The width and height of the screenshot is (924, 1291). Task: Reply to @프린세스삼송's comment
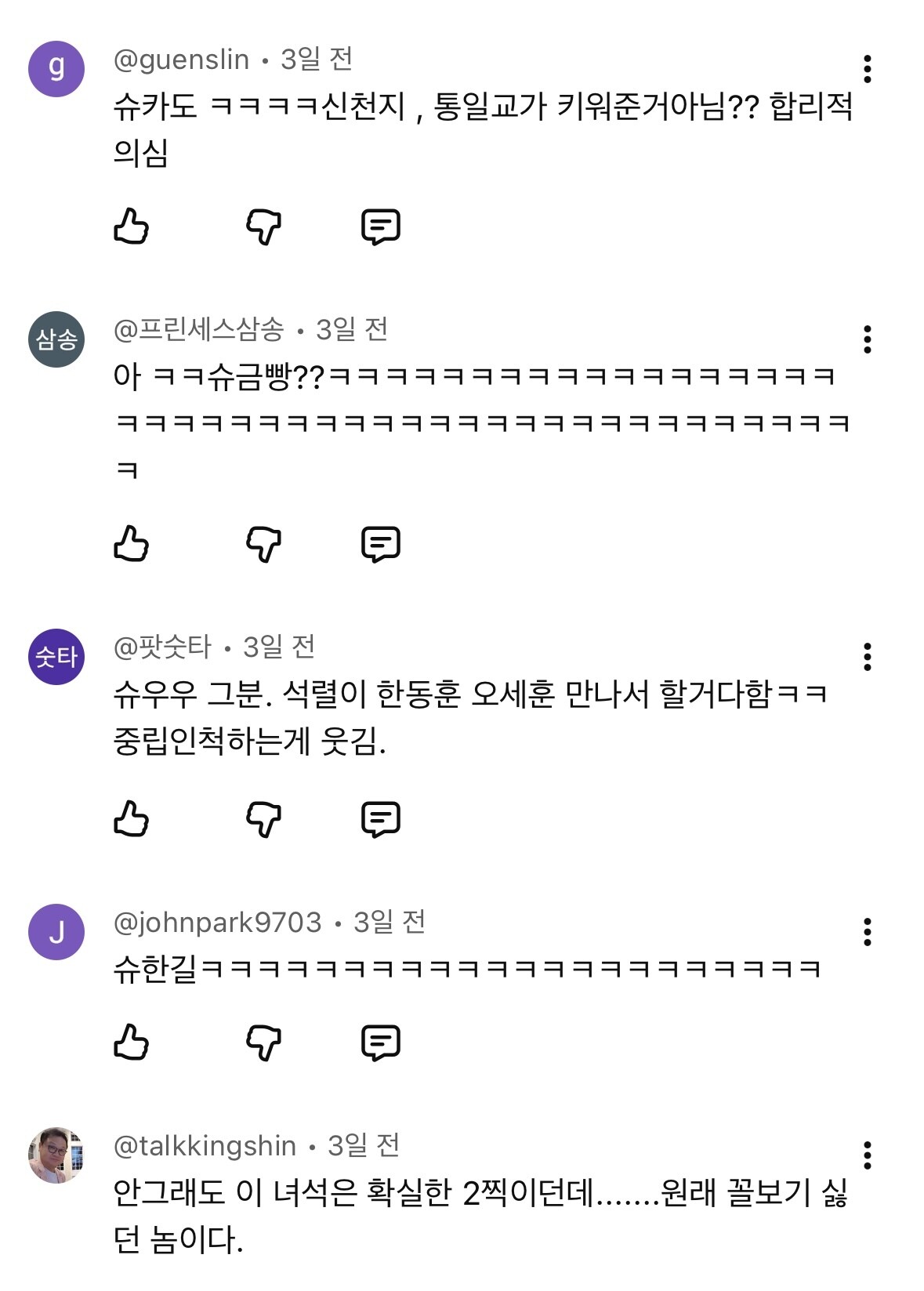point(381,543)
